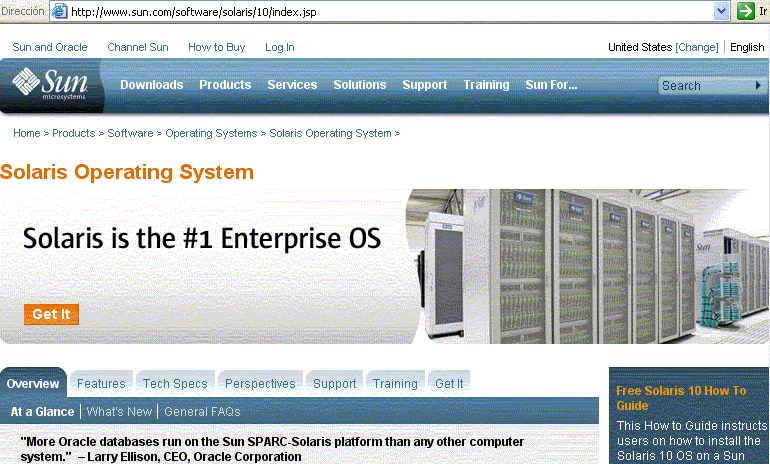Screen dimensions: 770x464
Task: Click "Solaris is the #1 Enterprise OS" headline
Action: point(202,238)
